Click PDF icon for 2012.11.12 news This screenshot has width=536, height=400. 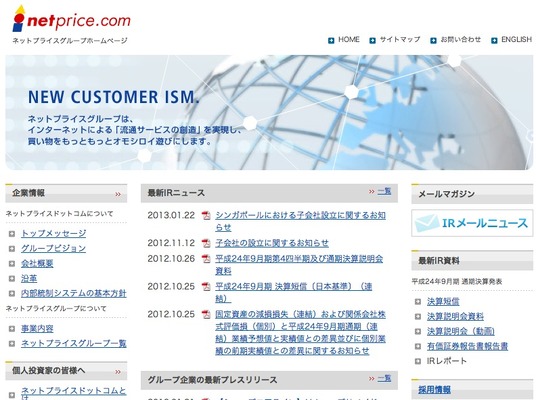click(x=206, y=243)
